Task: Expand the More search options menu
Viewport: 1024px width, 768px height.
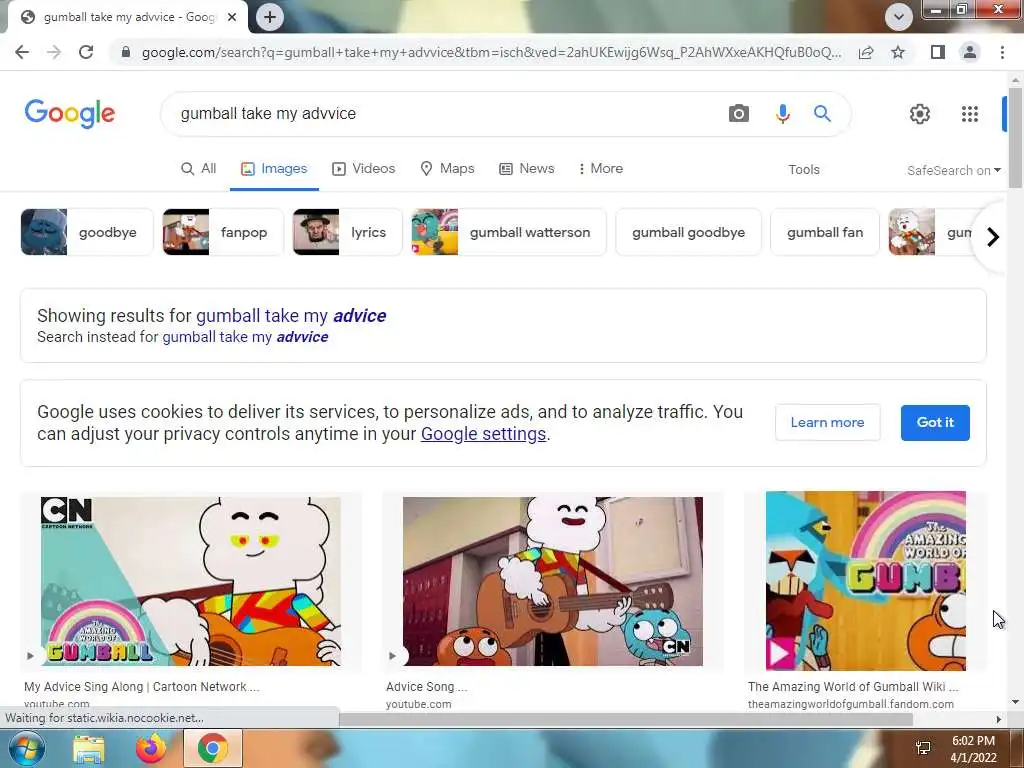Action: tap(601, 168)
